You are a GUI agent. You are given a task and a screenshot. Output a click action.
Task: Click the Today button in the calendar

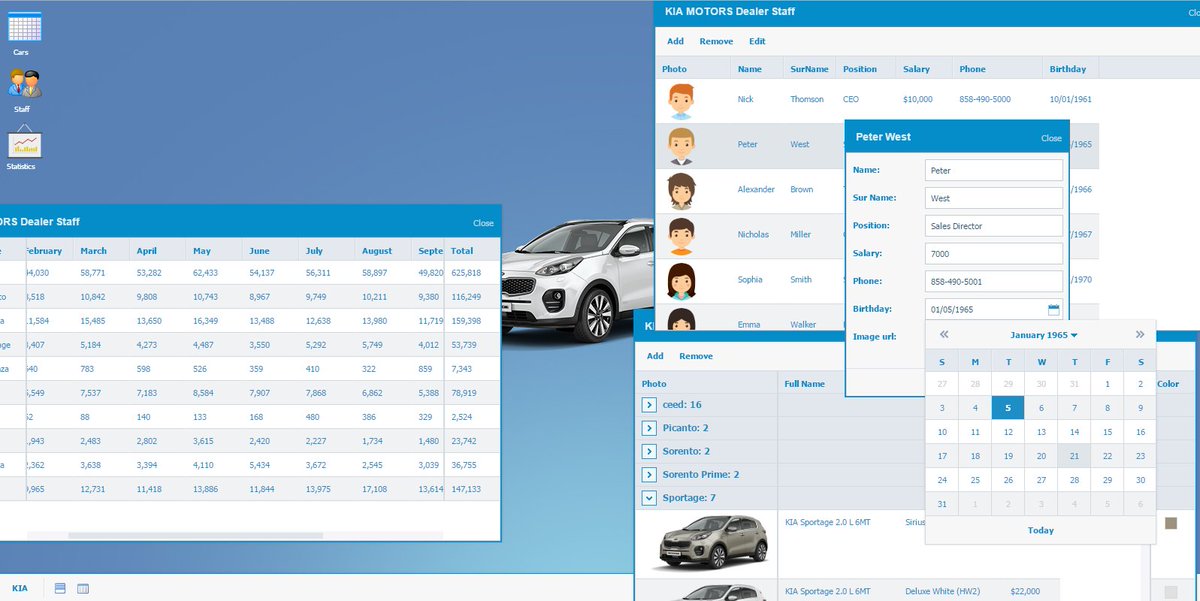pos(1040,530)
